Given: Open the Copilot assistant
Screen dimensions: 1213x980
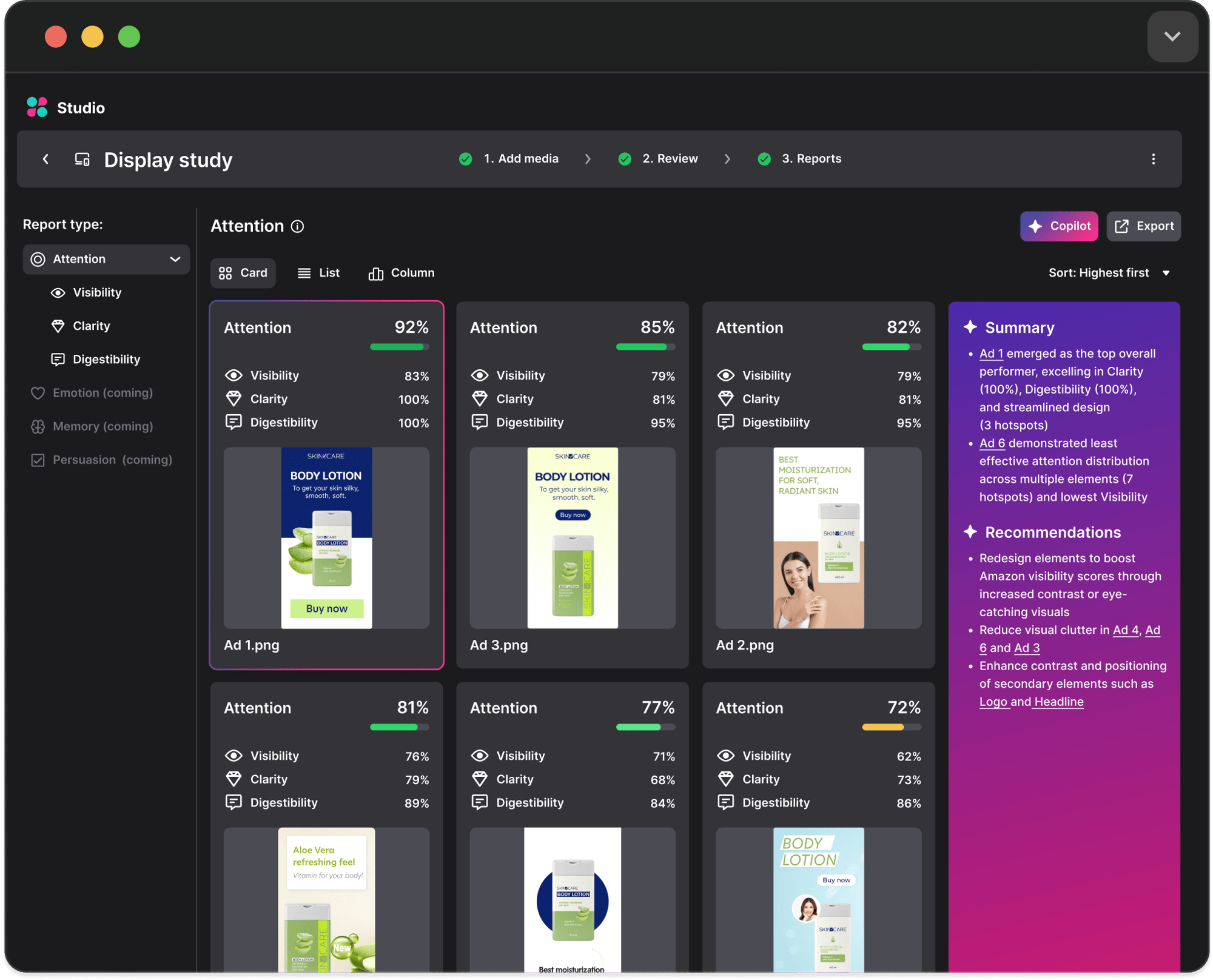Looking at the screenshot, I should [1058, 226].
